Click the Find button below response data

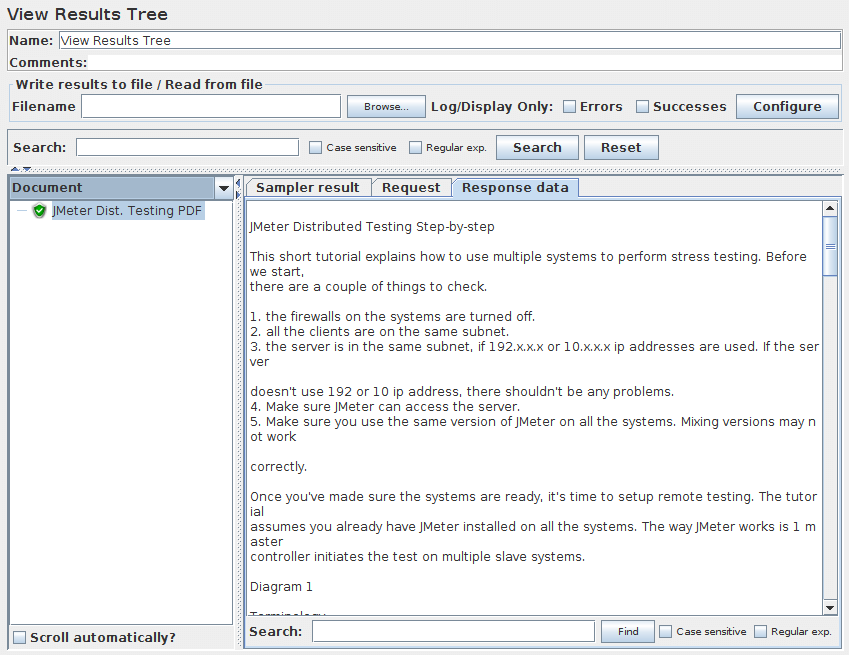627,632
